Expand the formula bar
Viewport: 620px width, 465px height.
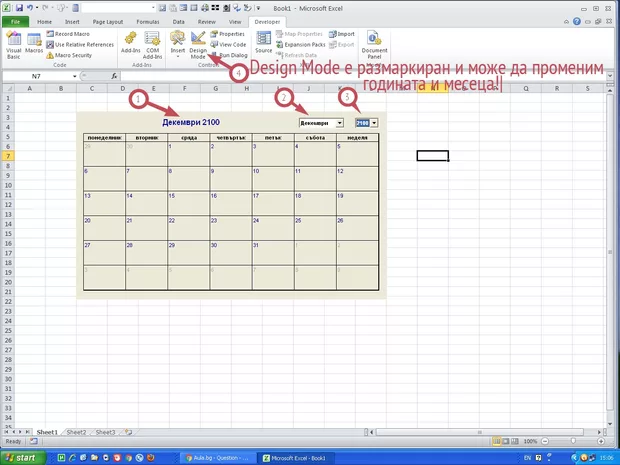tap(609, 76)
